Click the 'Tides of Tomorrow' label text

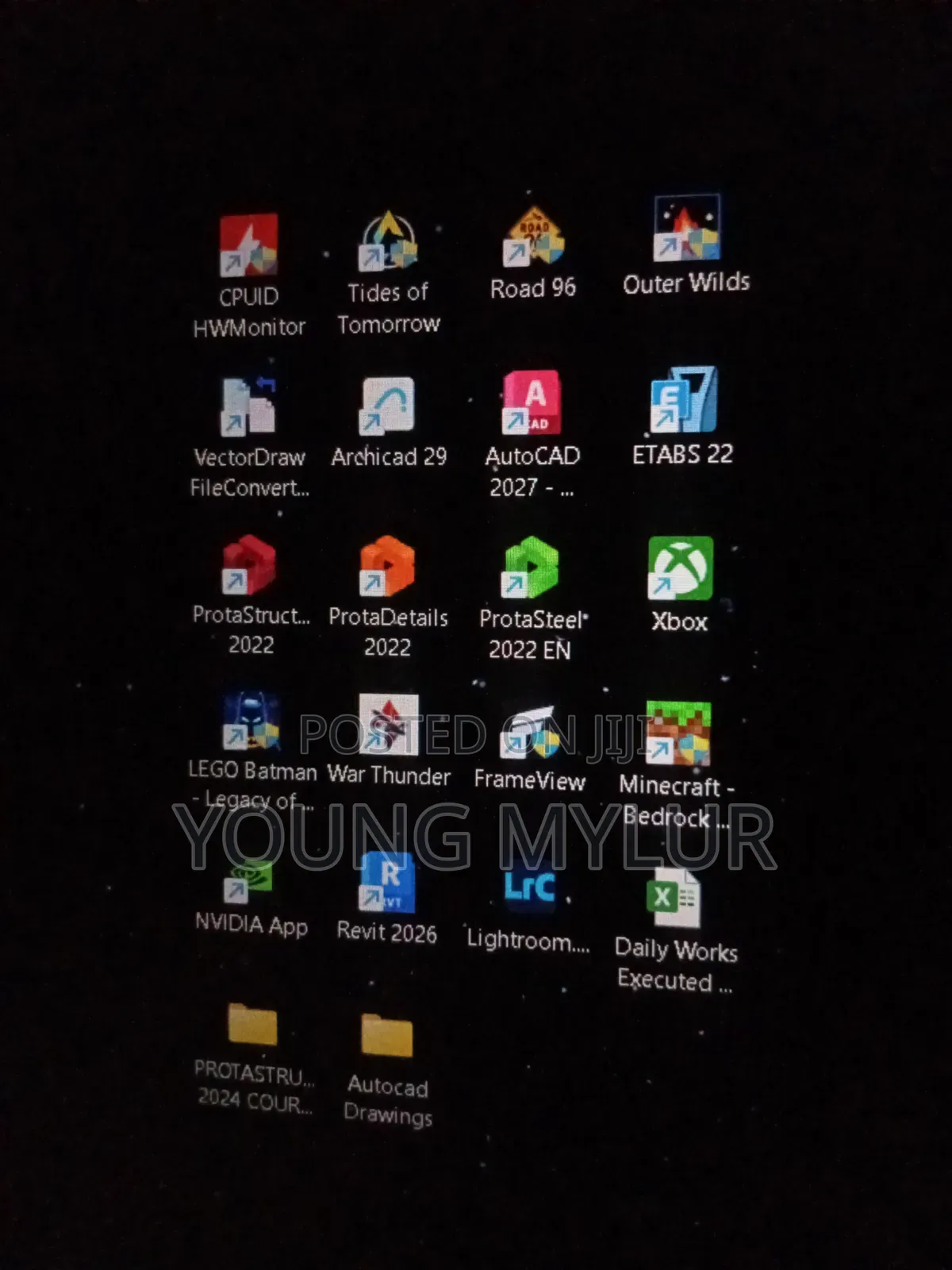[x=389, y=308]
